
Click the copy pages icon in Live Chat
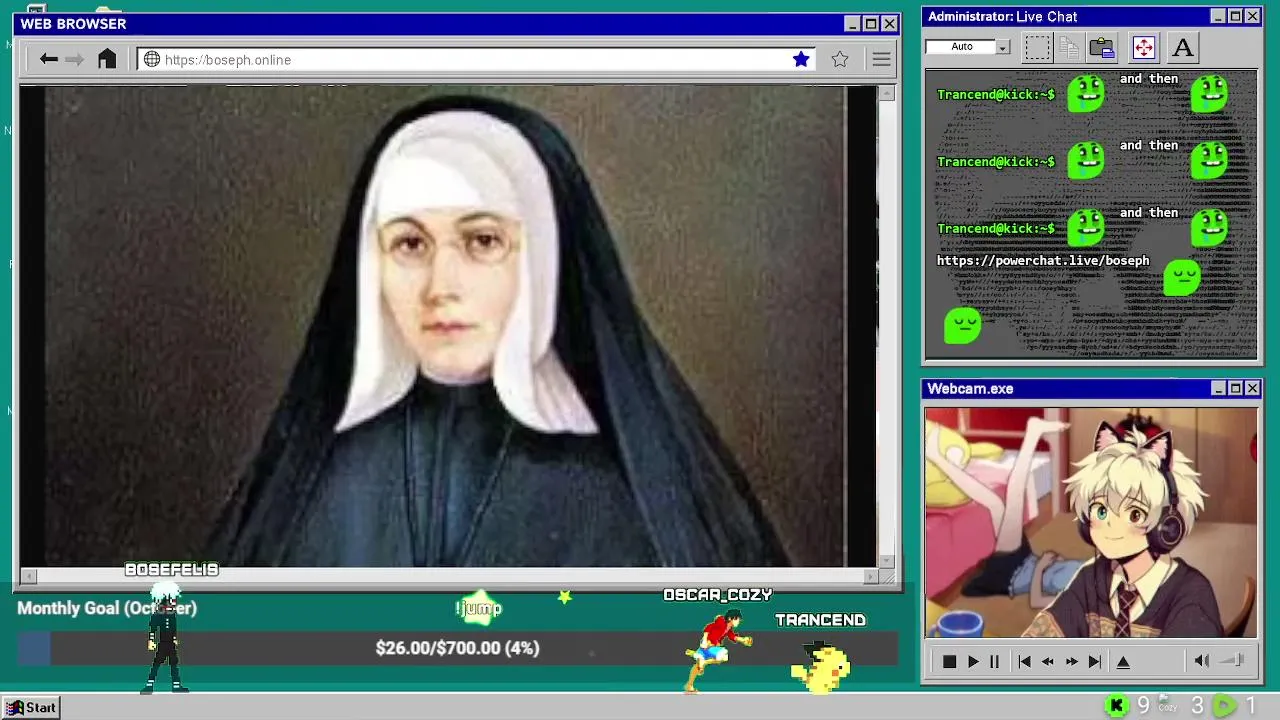pyautogui.click(x=1069, y=47)
